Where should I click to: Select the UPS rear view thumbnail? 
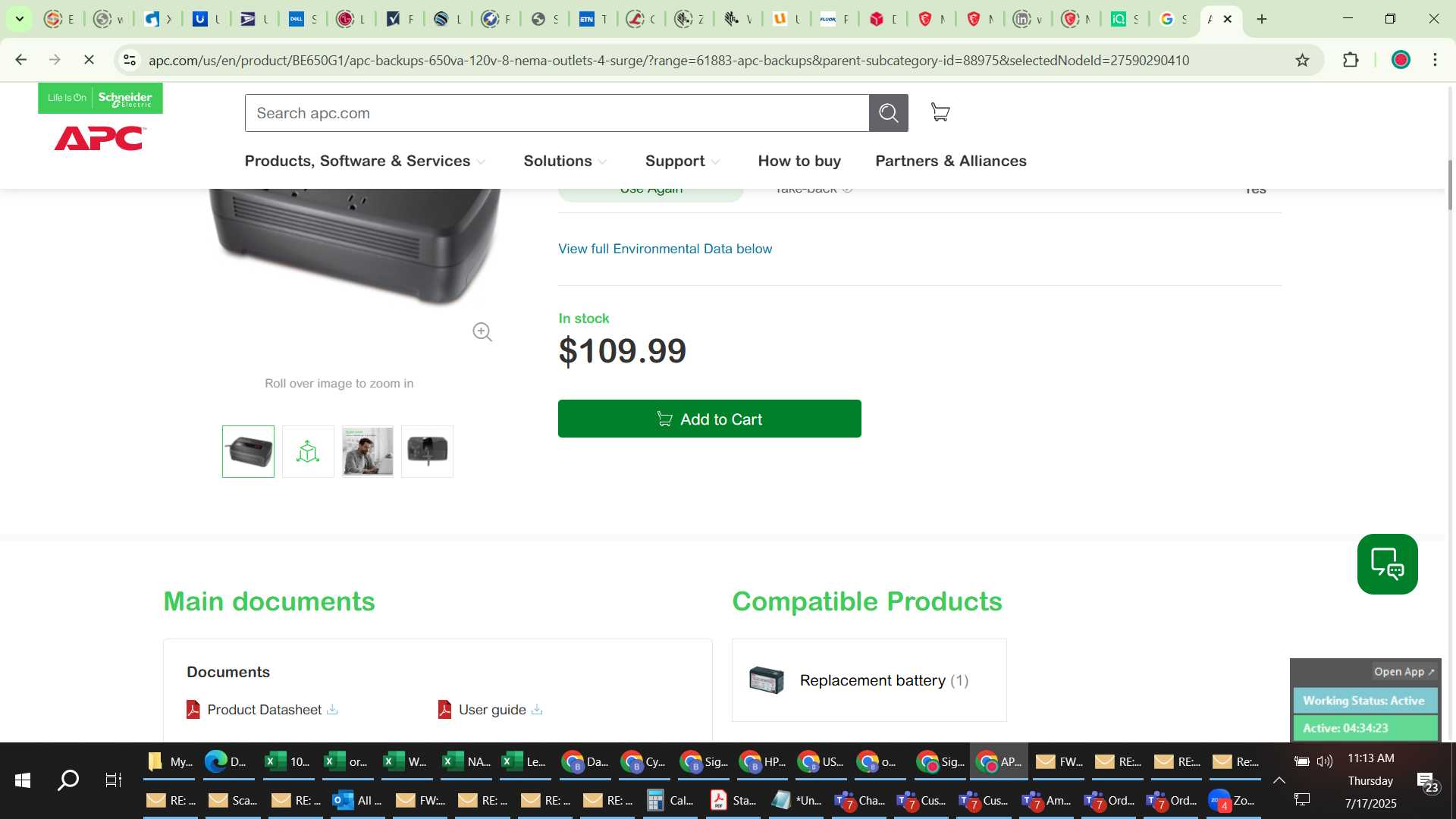(x=427, y=451)
